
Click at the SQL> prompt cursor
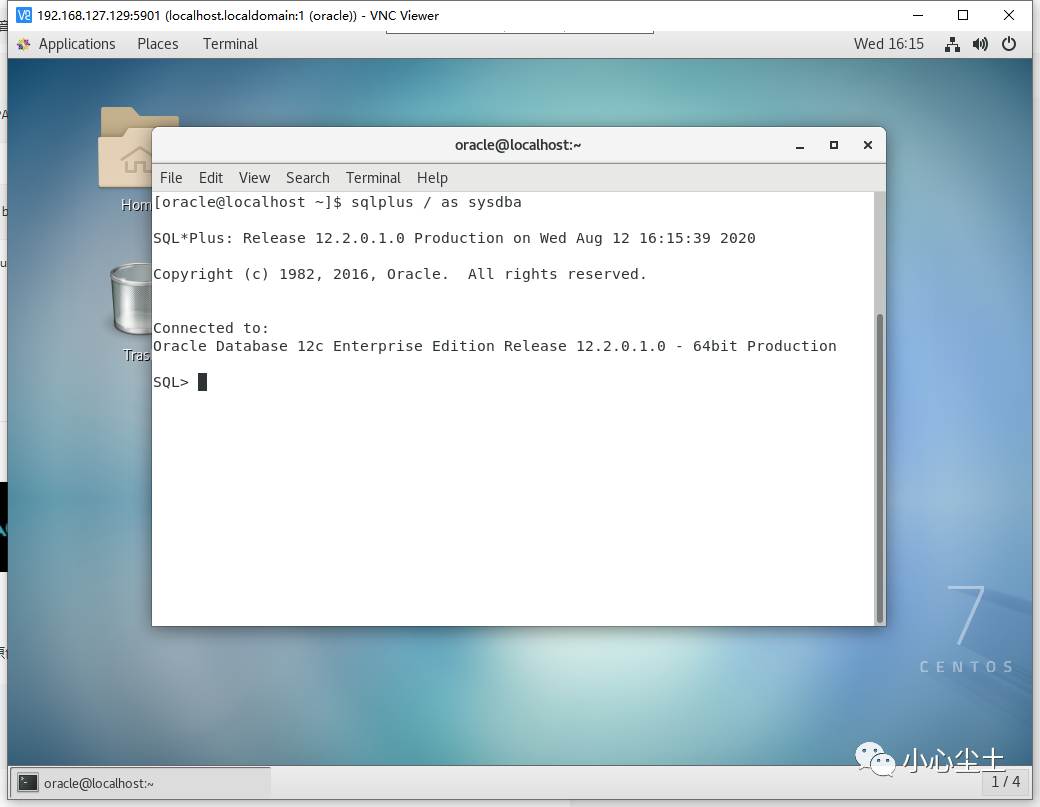tap(202, 382)
